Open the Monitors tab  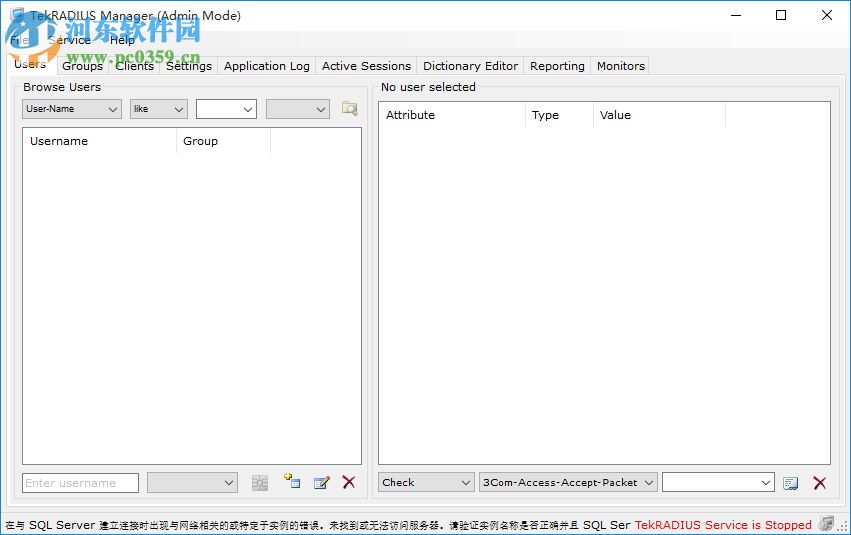tap(620, 66)
